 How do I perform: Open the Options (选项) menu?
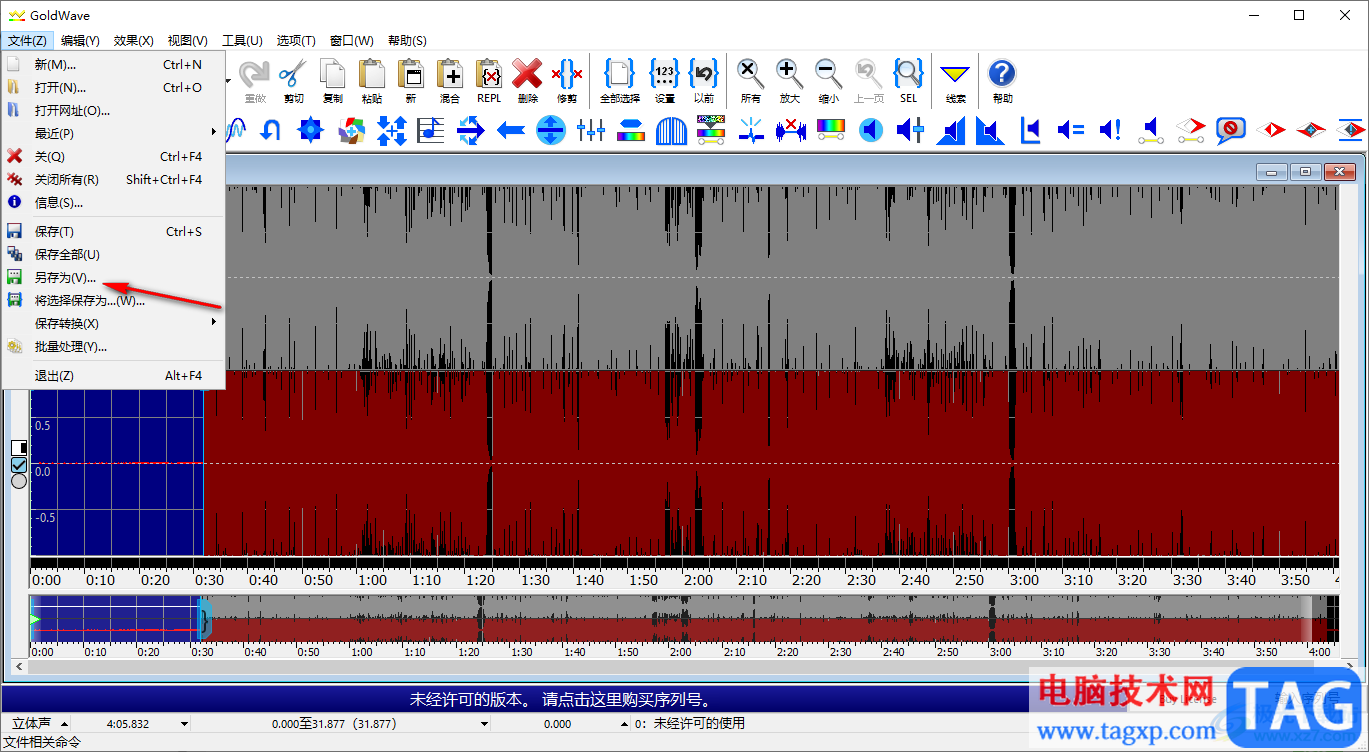[295, 41]
